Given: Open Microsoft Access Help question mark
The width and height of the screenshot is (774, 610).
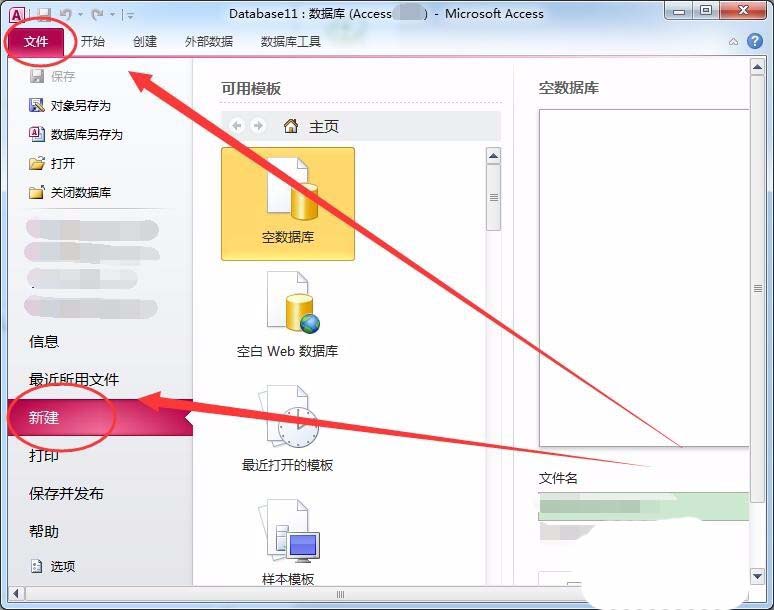Looking at the screenshot, I should [x=755, y=41].
